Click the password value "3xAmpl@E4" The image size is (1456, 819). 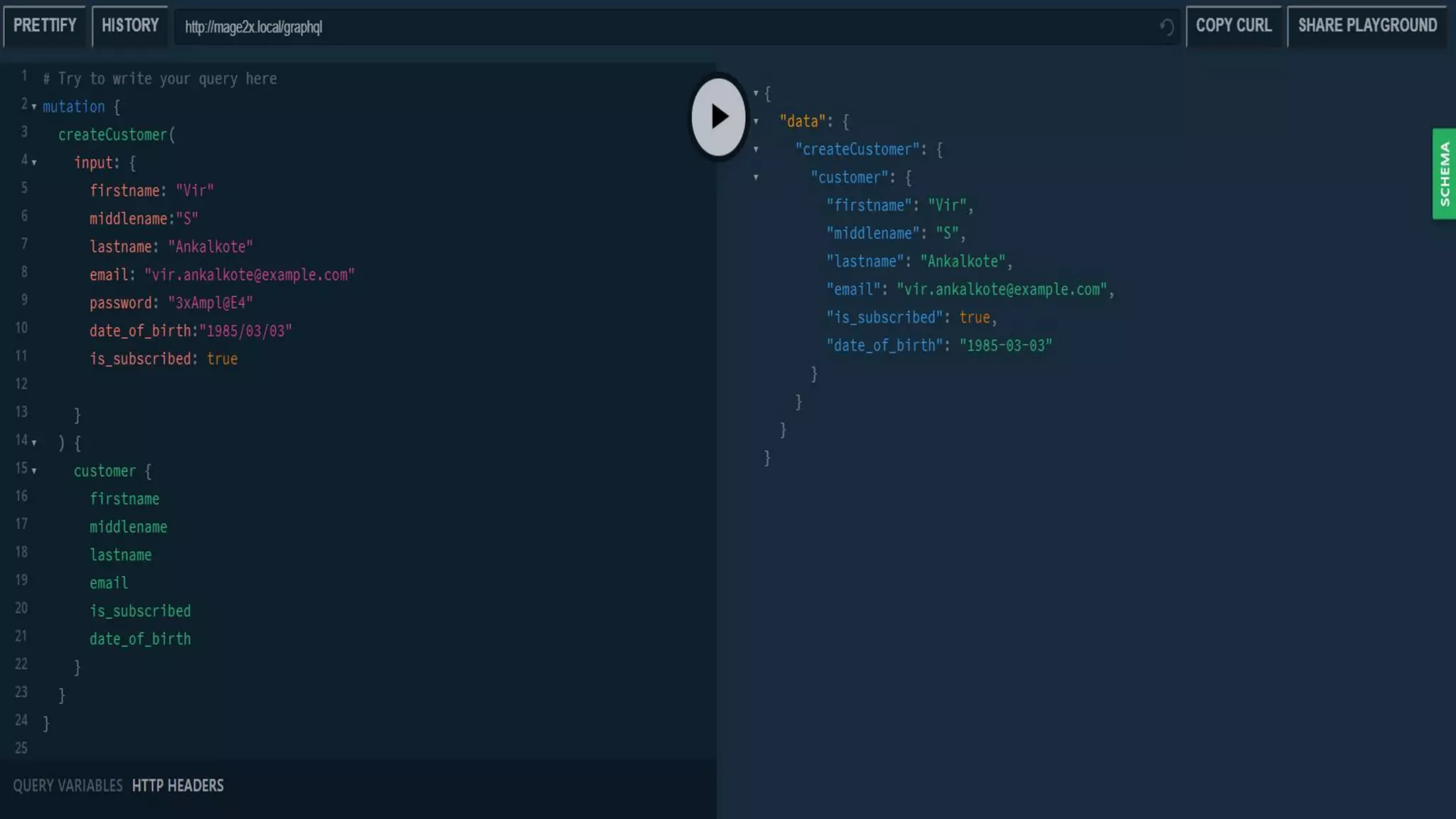pyautogui.click(x=210, y=303)
